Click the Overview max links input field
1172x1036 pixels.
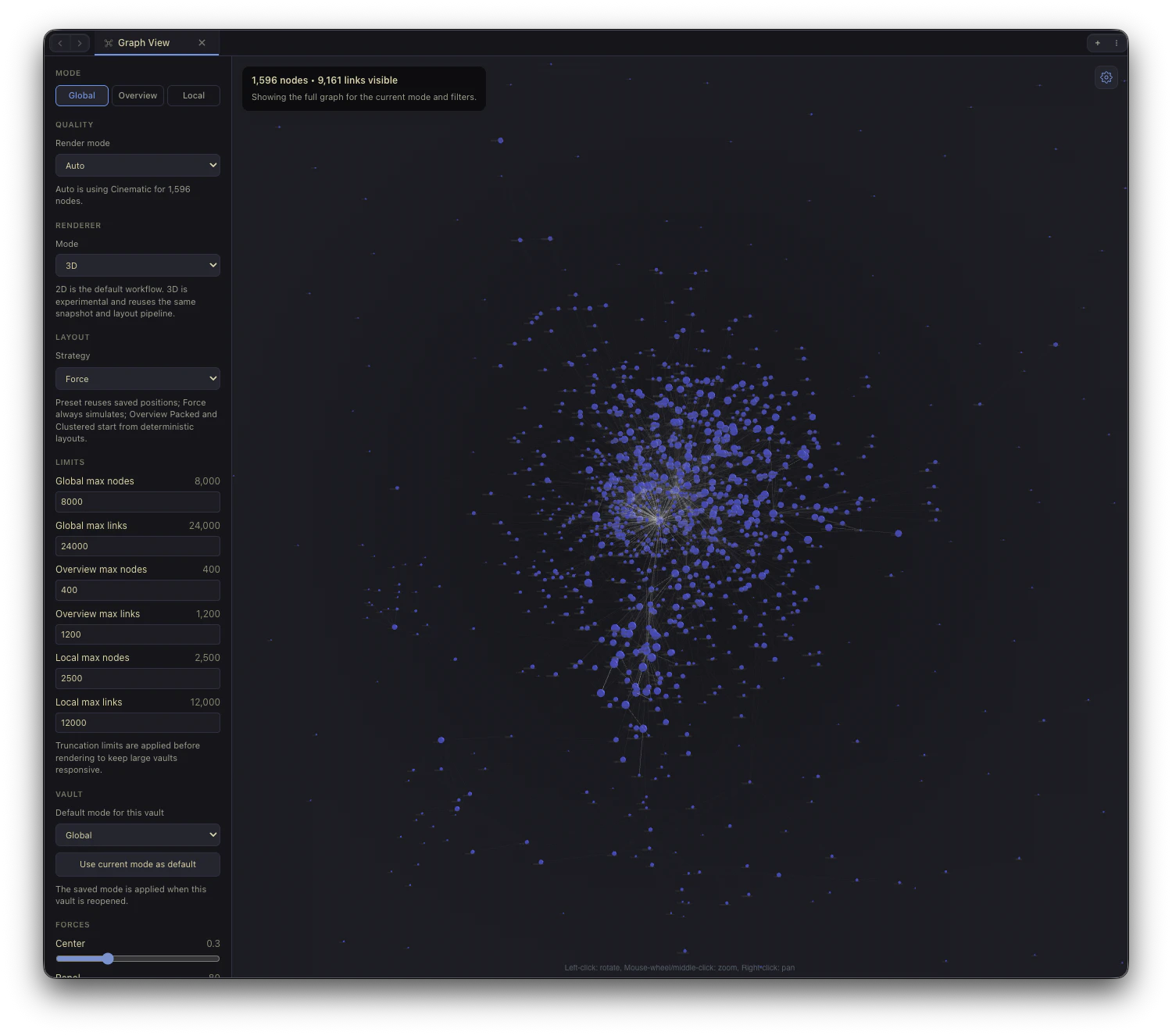click(x=138, y=634)
